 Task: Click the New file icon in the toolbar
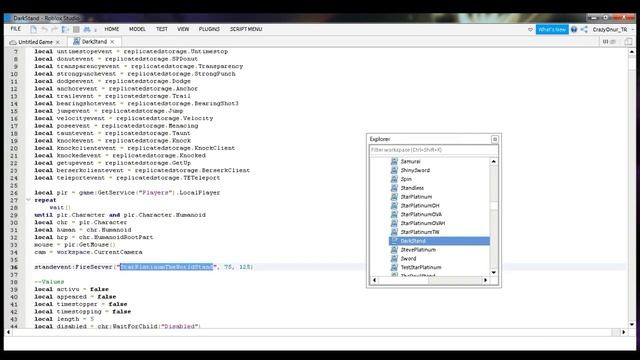pos(33,29)
